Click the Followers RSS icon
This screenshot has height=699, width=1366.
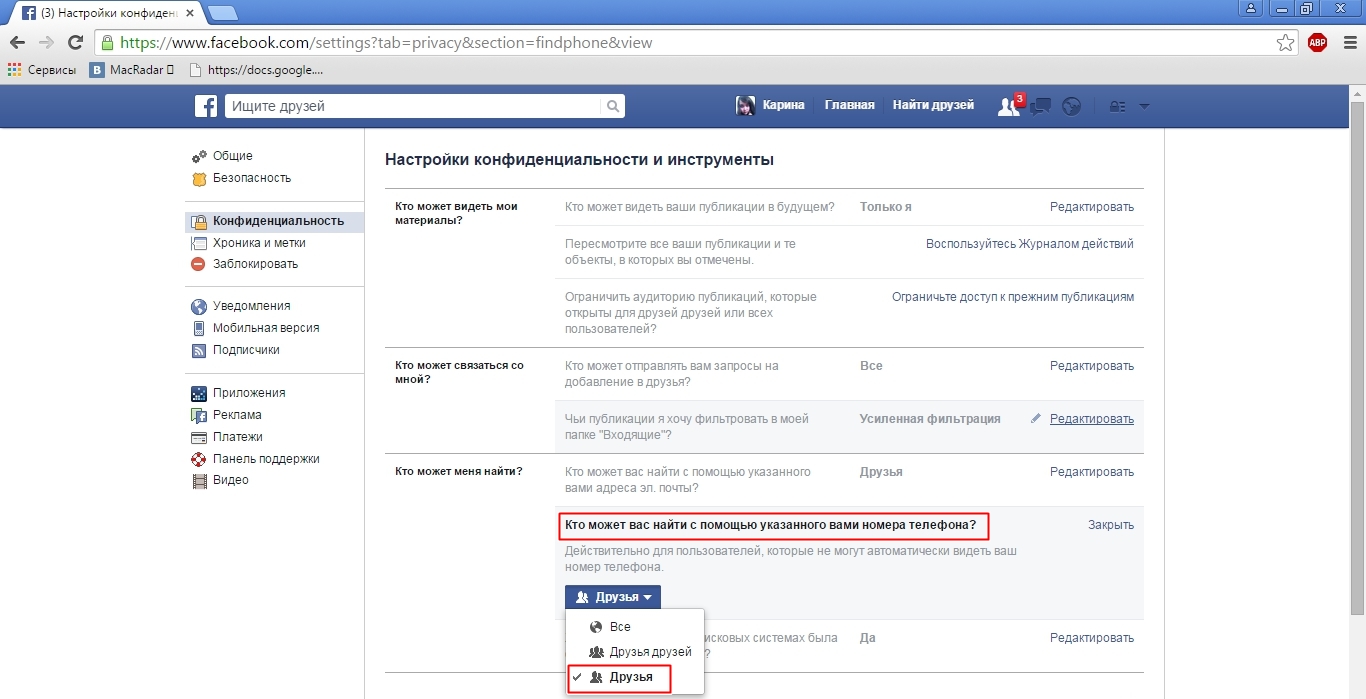(x=198, y=350)
